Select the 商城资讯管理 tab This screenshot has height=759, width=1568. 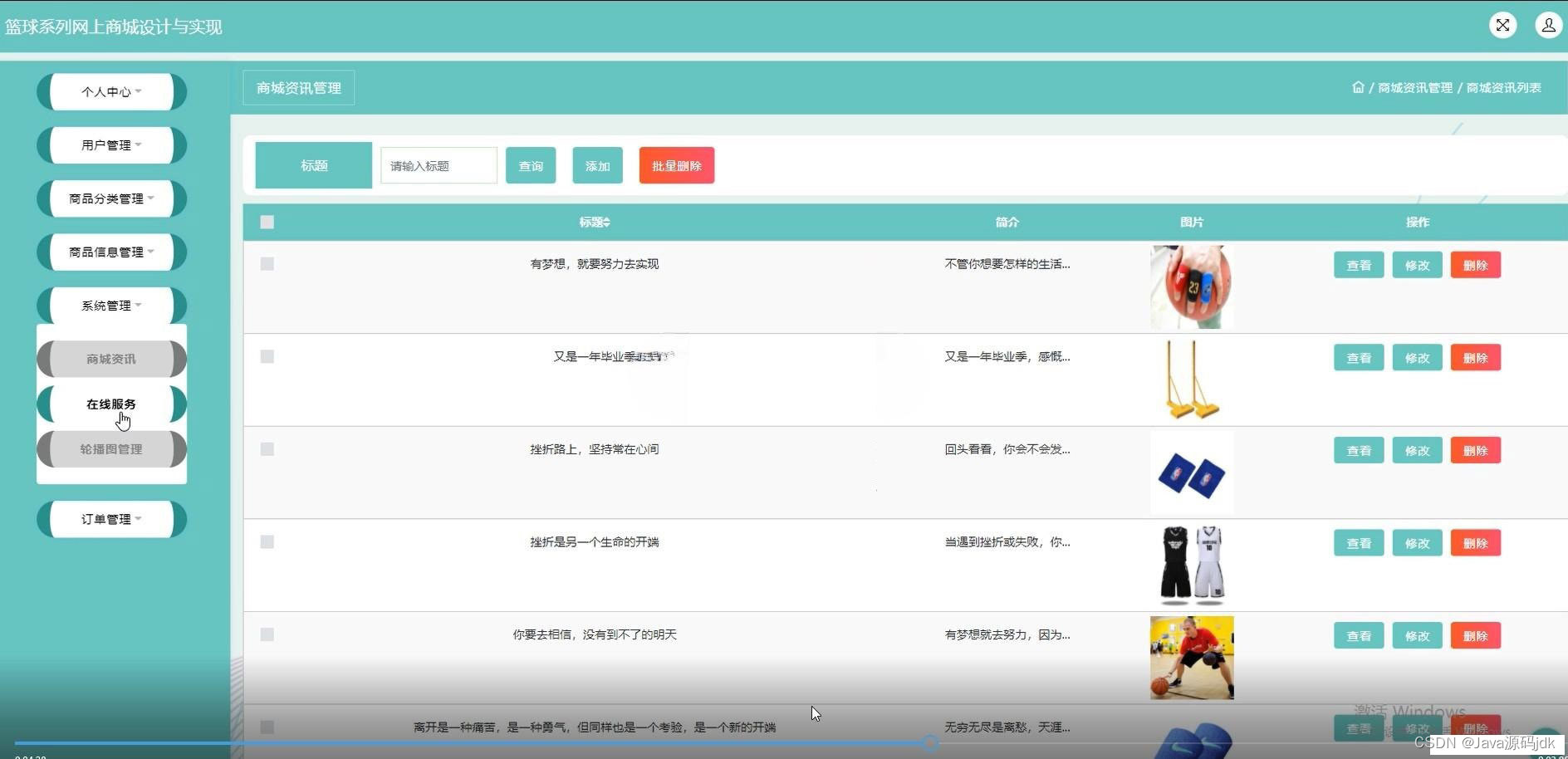tap(298, 88)
